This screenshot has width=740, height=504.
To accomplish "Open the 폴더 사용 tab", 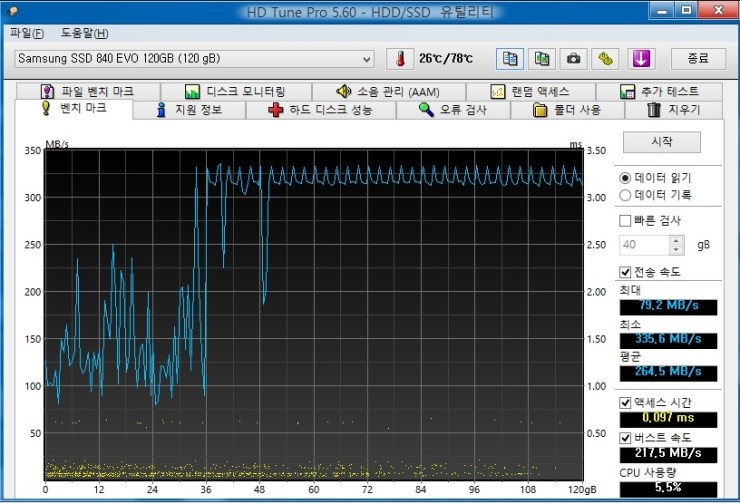I will point(567,109).
